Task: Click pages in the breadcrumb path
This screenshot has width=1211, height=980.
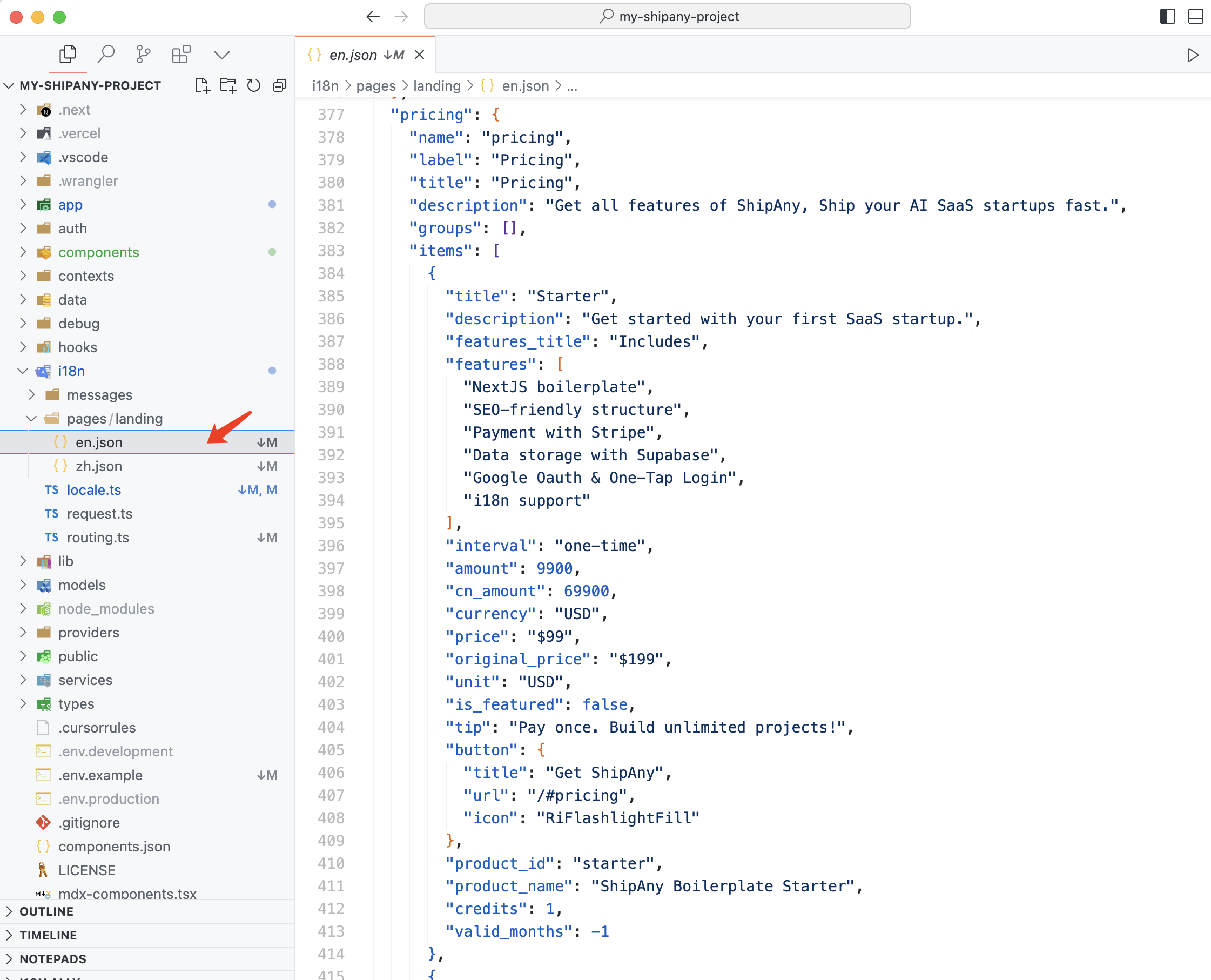Action: [376, 86]
